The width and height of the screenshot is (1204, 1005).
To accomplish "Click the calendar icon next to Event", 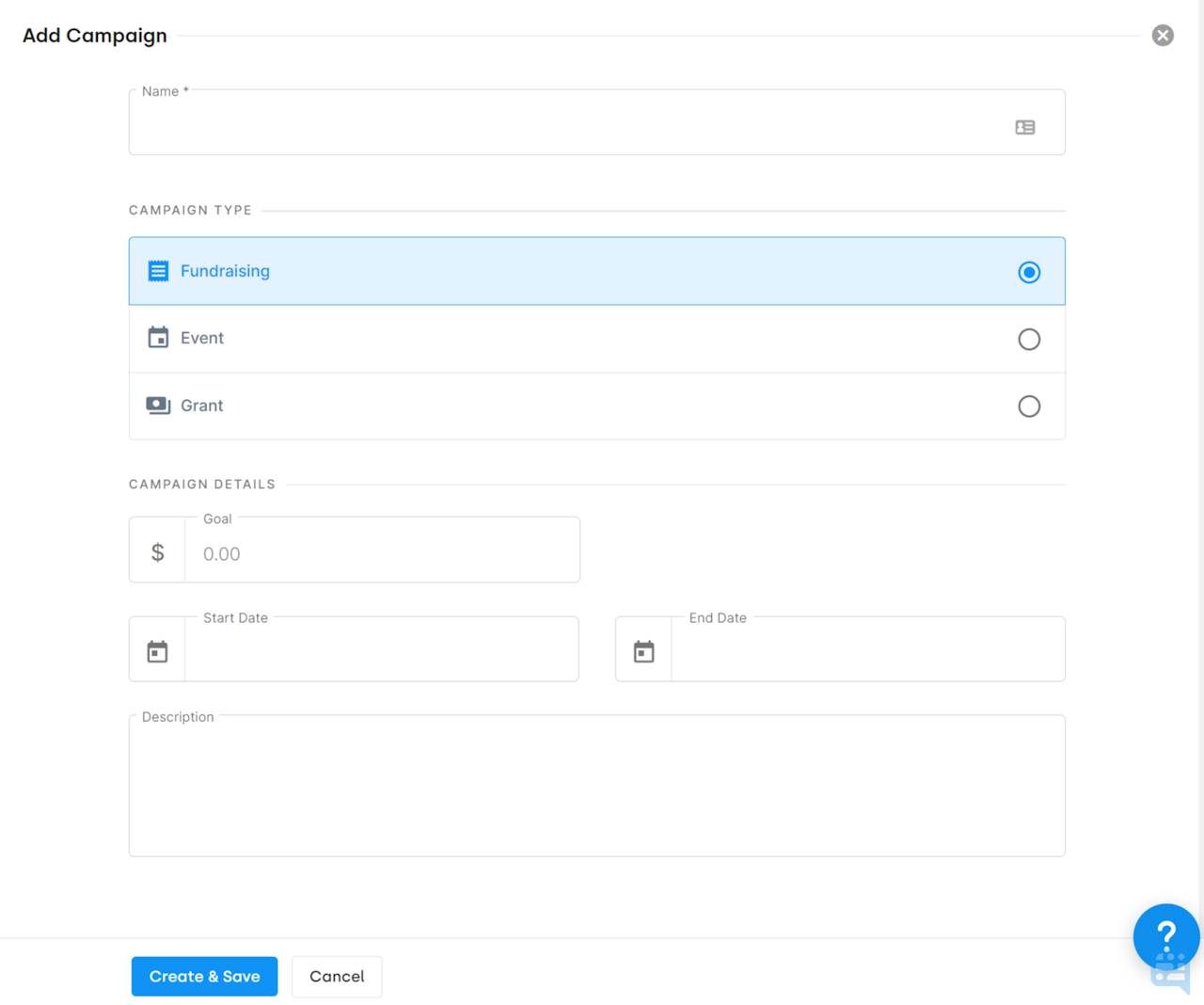I will click(158, 337).
